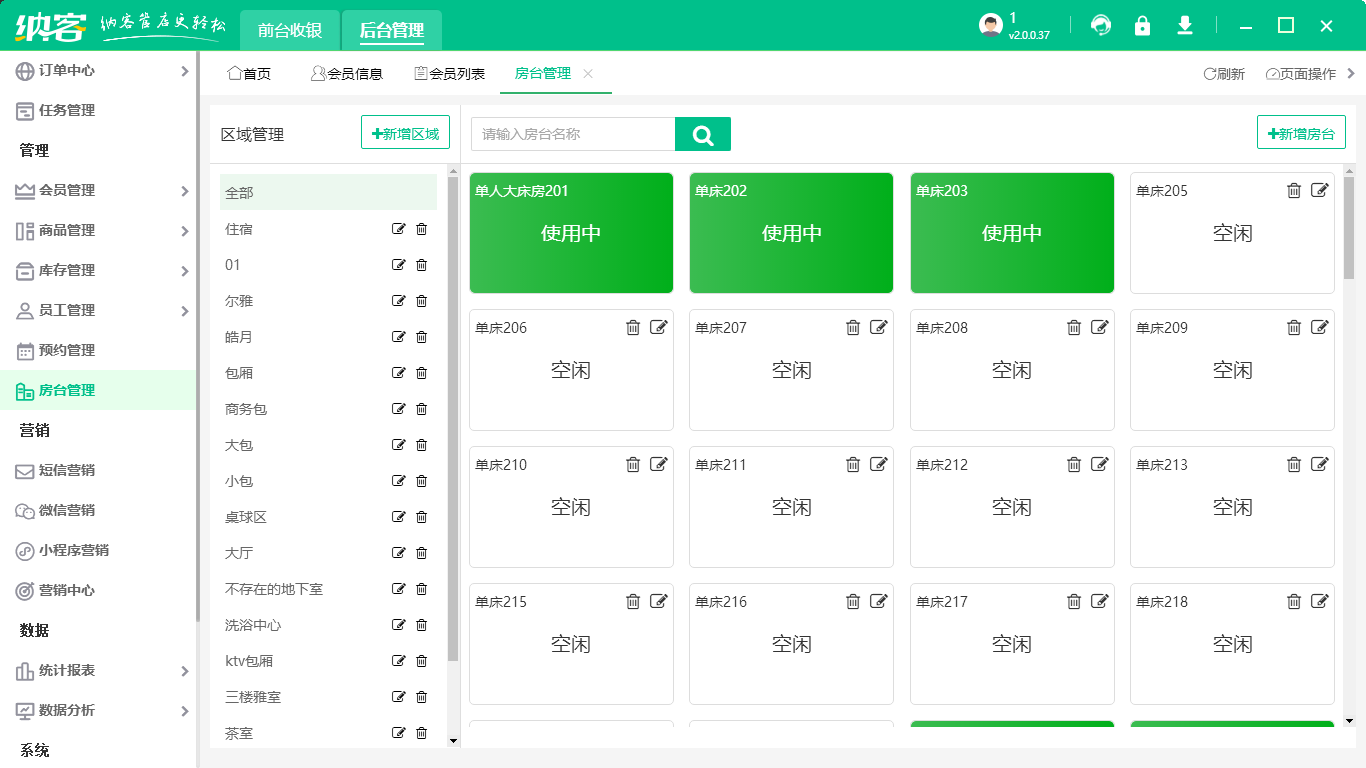Select the 不存在的地下室 area
The width and height of the screenshot is (1366, 768).
point(274,589)
